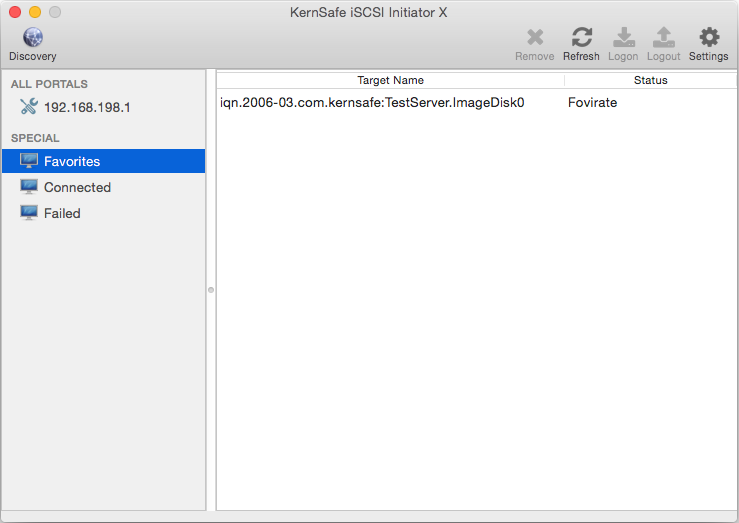Show Failed targets list
The width and height of the screenshot is (739, 523).
pos(104,213)
